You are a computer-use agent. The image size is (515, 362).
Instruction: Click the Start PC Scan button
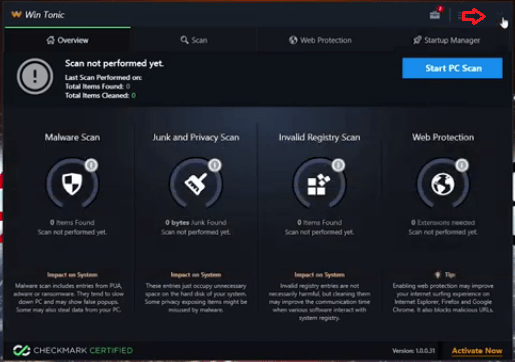[452, 68]
